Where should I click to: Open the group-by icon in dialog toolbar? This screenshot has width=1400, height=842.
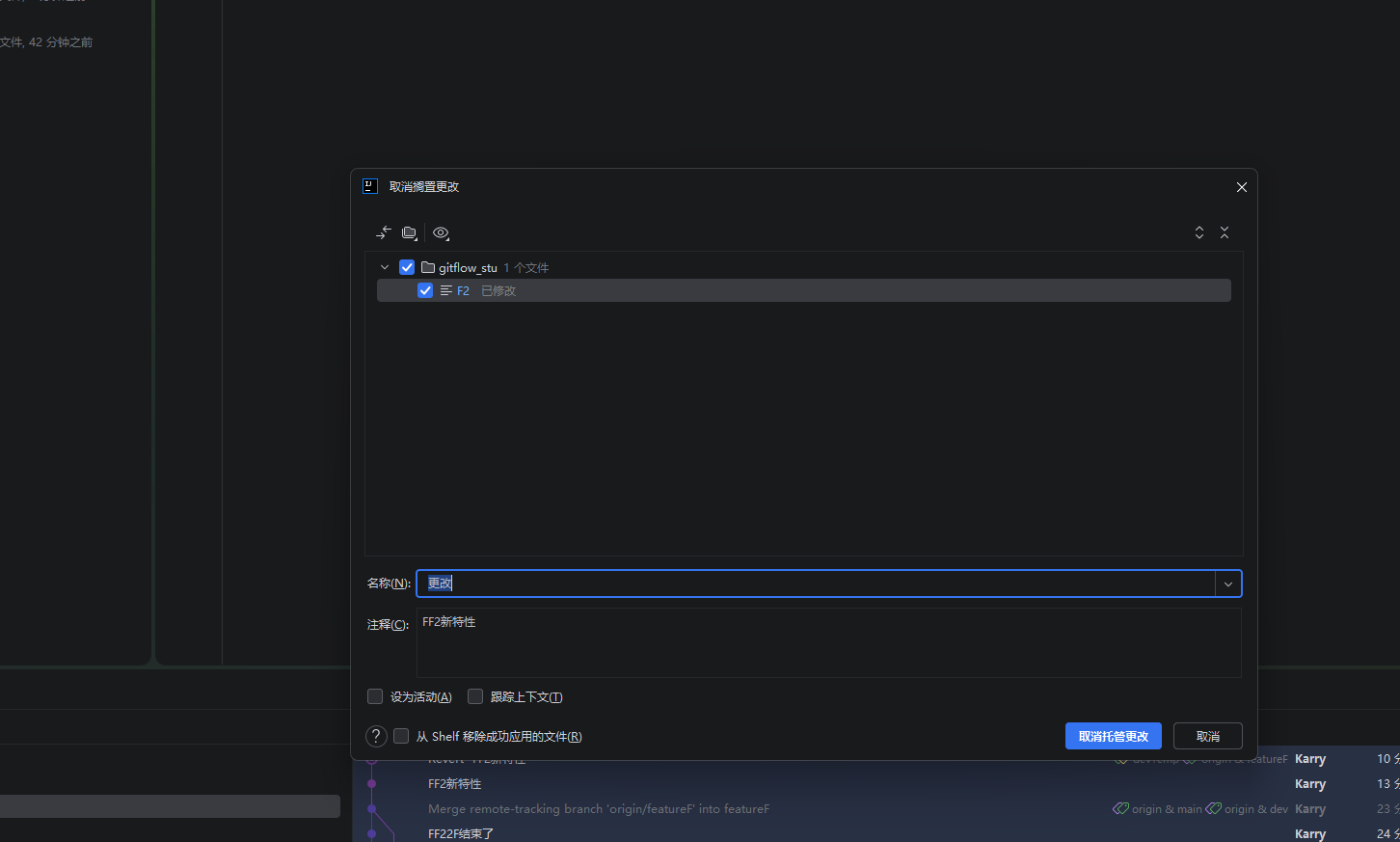tap(410, 232)
